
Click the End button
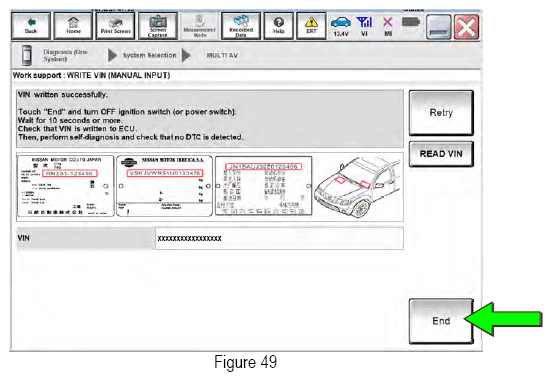pyautogui.click(x=441, y=321)
